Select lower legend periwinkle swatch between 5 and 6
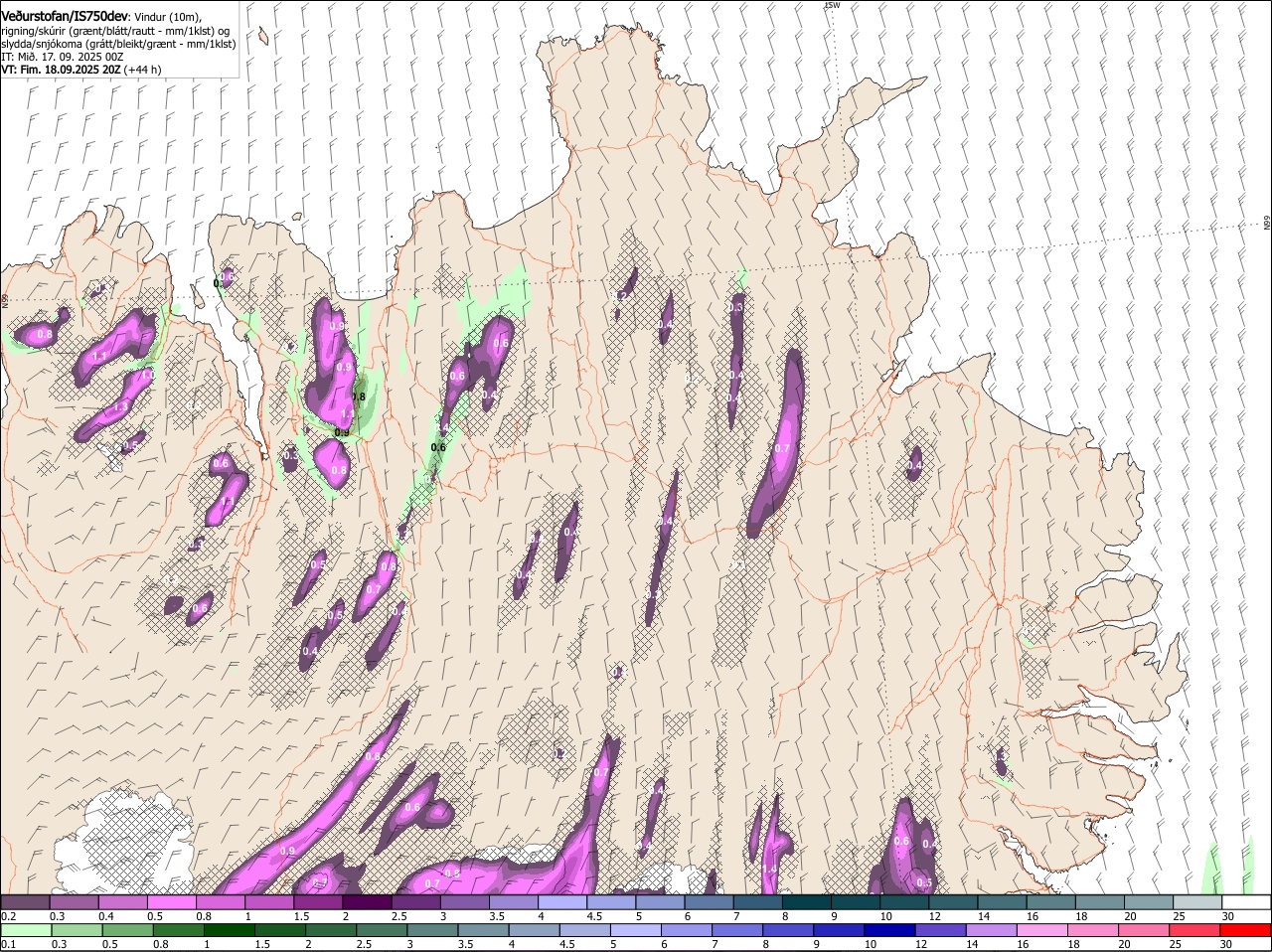 (x=636, y=930)
